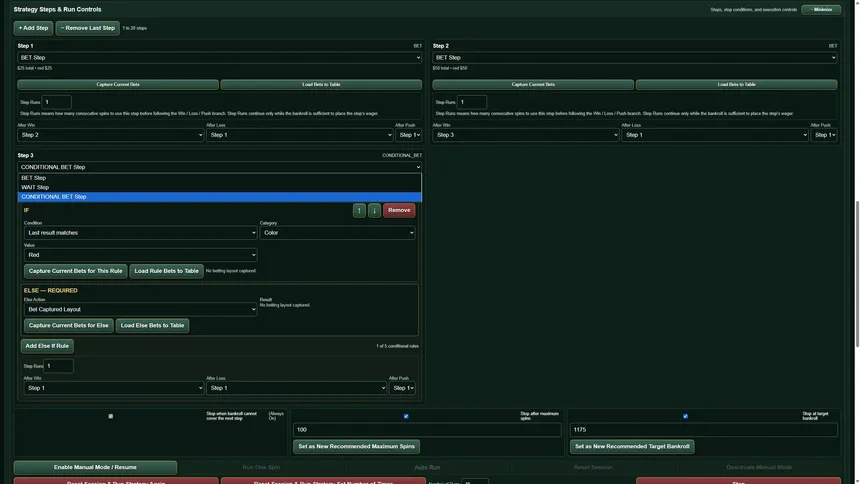The height and width of the screenshot is (484, 860).
Task: Move the IF rule up with arrow
Action: point(359,210)
